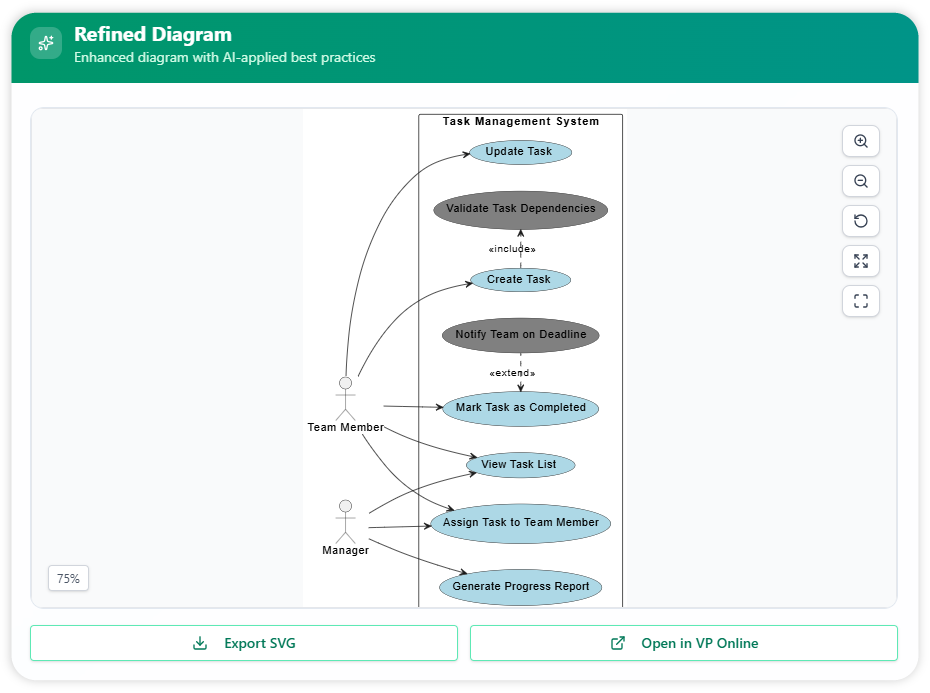
Task: Export the diagram as SVG
Action: [244, 643]
